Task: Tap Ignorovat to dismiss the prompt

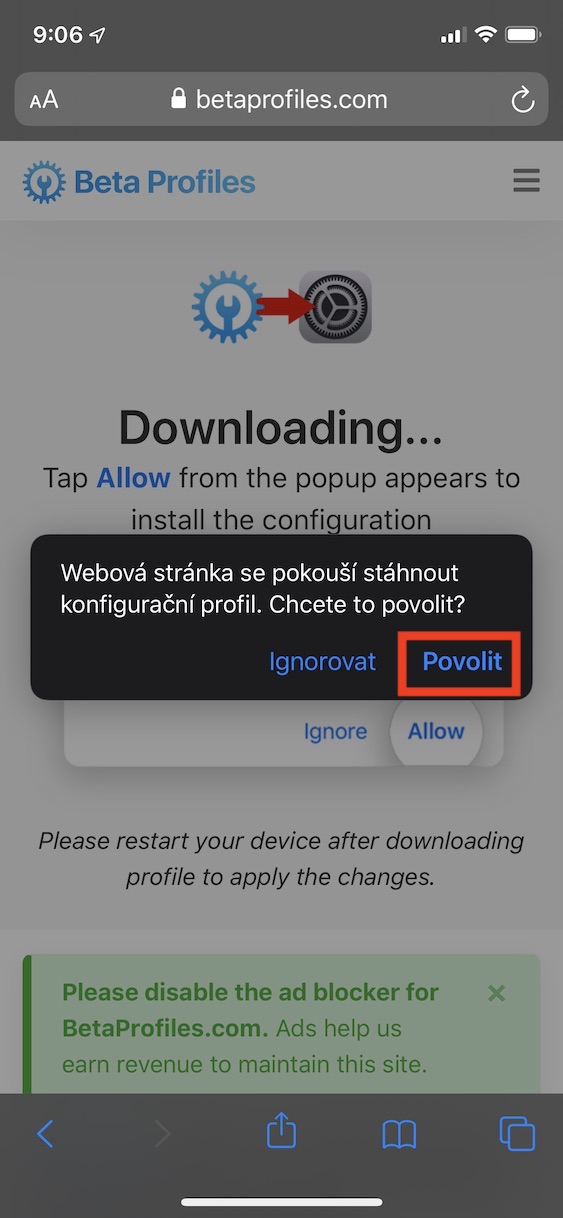Action: 322,661
